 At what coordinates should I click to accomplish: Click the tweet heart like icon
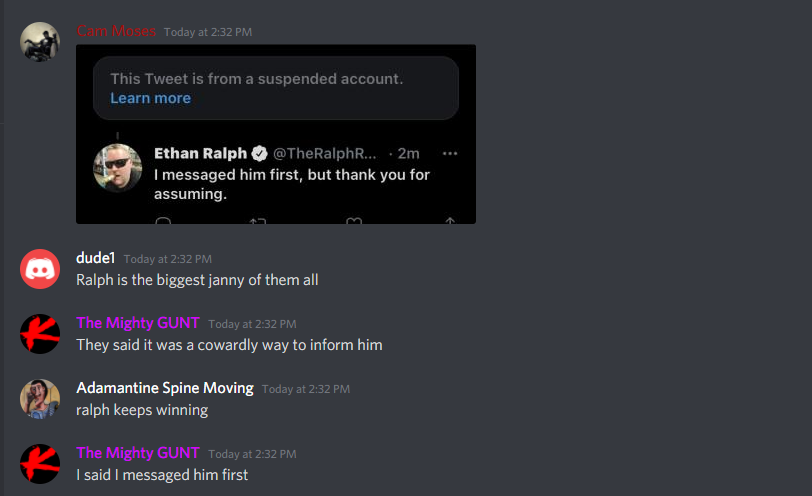pos(354,221)
